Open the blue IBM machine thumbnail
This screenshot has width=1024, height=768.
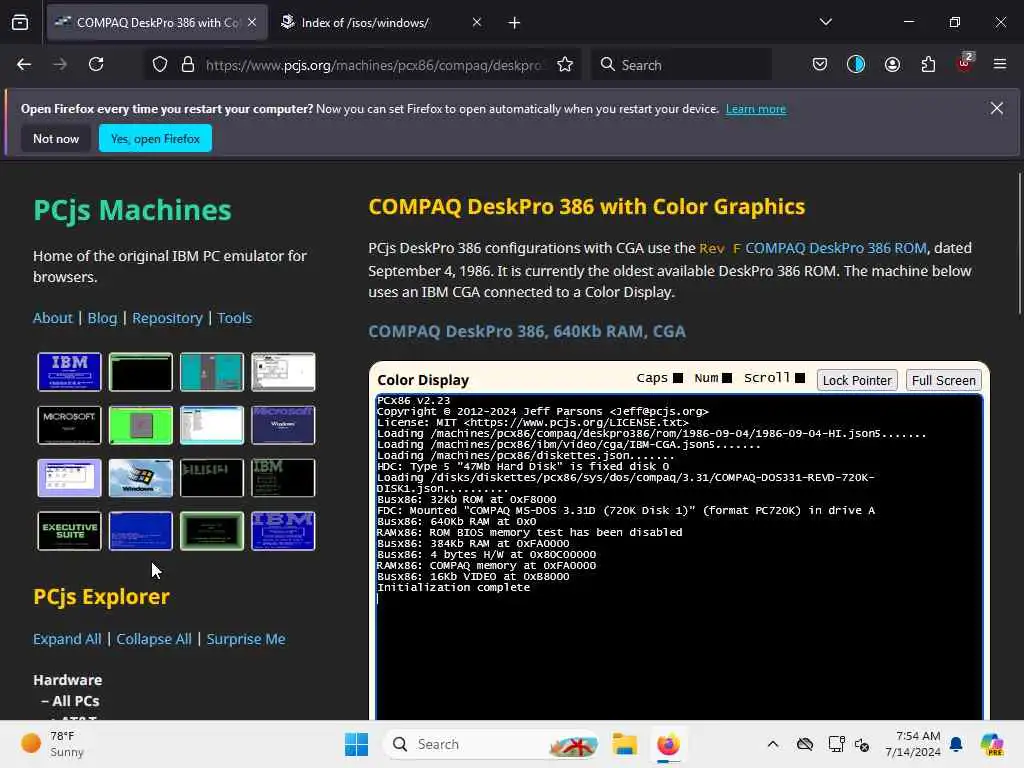coord(69,372)
